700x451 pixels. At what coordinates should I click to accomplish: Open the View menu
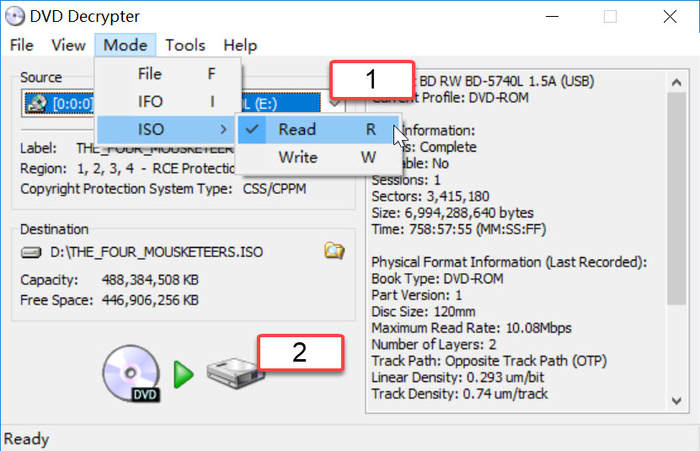click(x=68, y=45)
